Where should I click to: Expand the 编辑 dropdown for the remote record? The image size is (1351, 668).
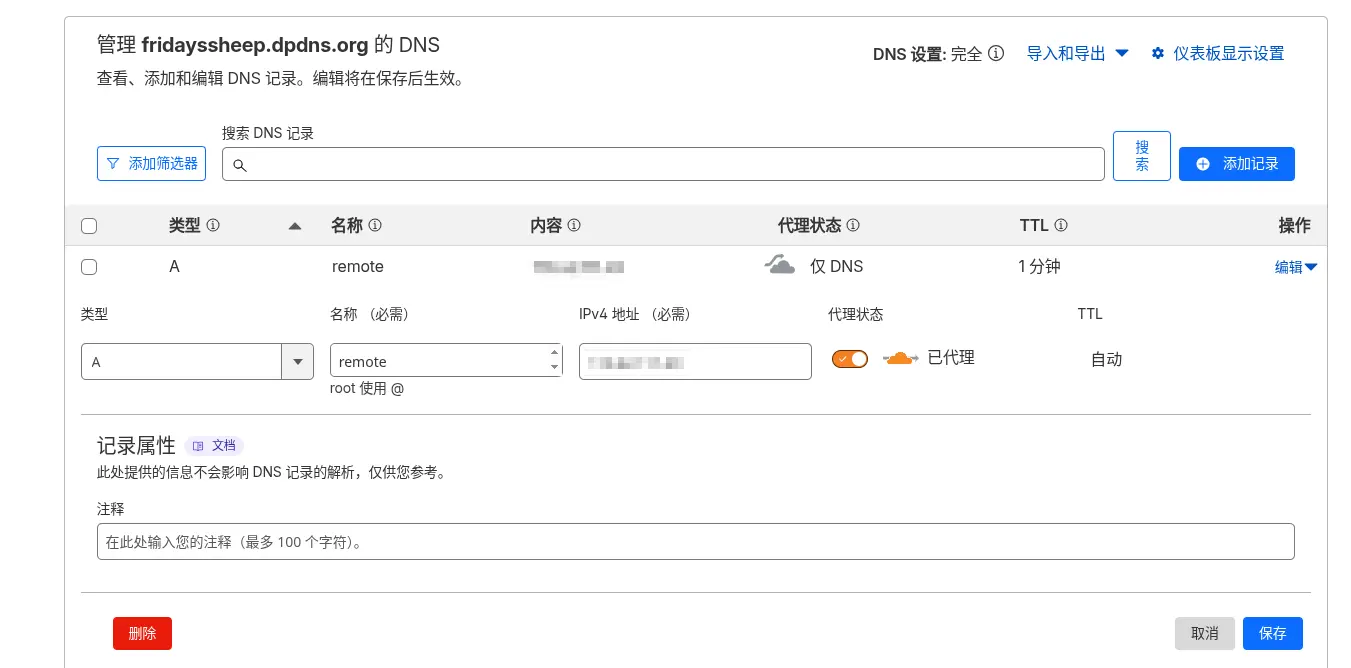(x=1296, y=267)
